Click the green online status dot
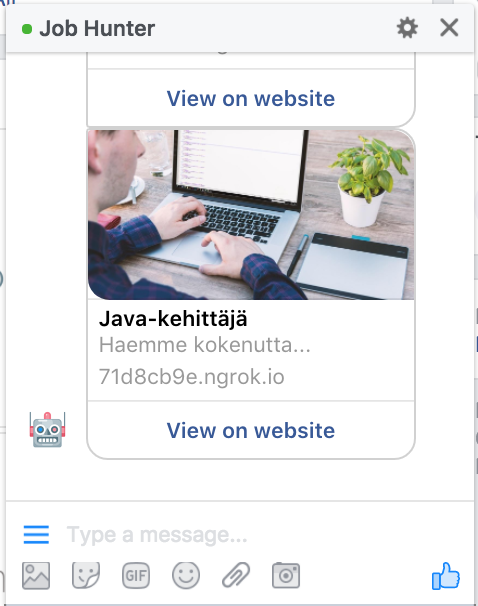This screenshot has width=478, height=606. coord(27,29)
